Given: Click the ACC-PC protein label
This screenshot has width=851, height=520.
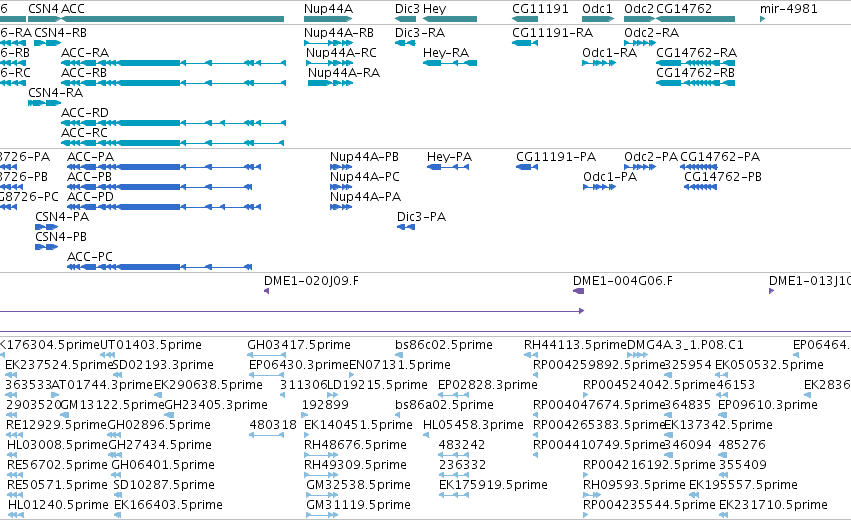Looking at the screenshot, I should 90,257.
